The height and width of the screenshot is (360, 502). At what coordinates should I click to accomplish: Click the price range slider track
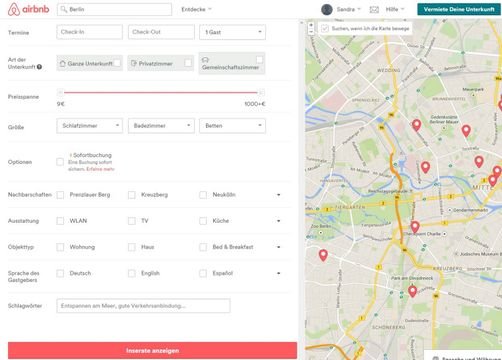[x=161, y=92]
